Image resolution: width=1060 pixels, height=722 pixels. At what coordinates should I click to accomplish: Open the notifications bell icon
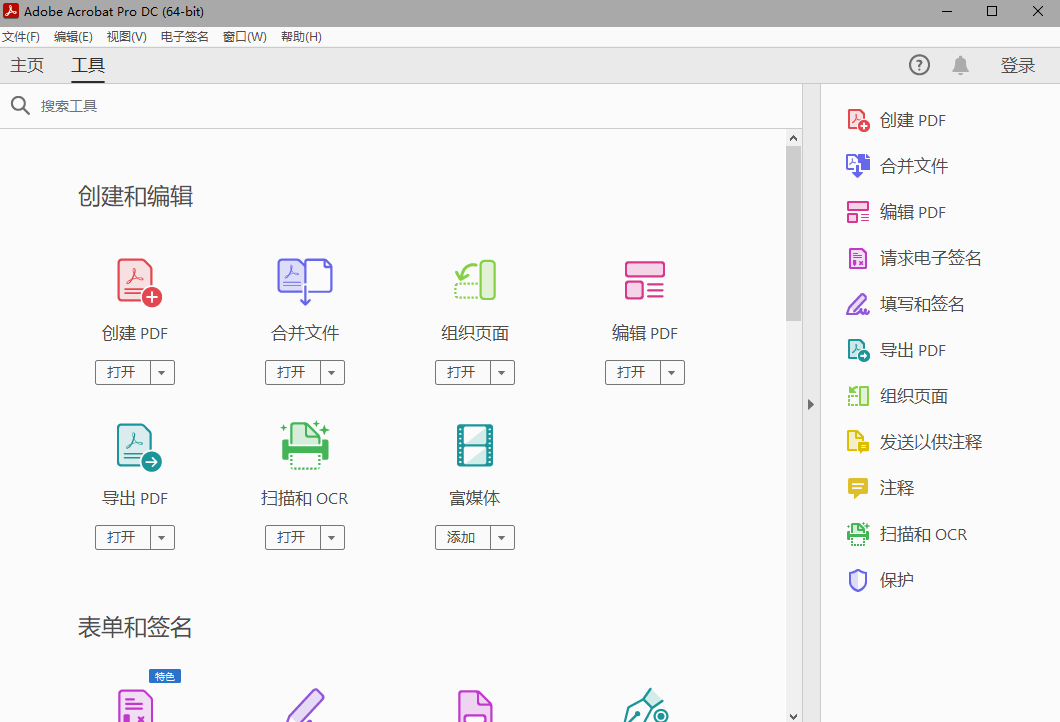(x=960, y=65)
